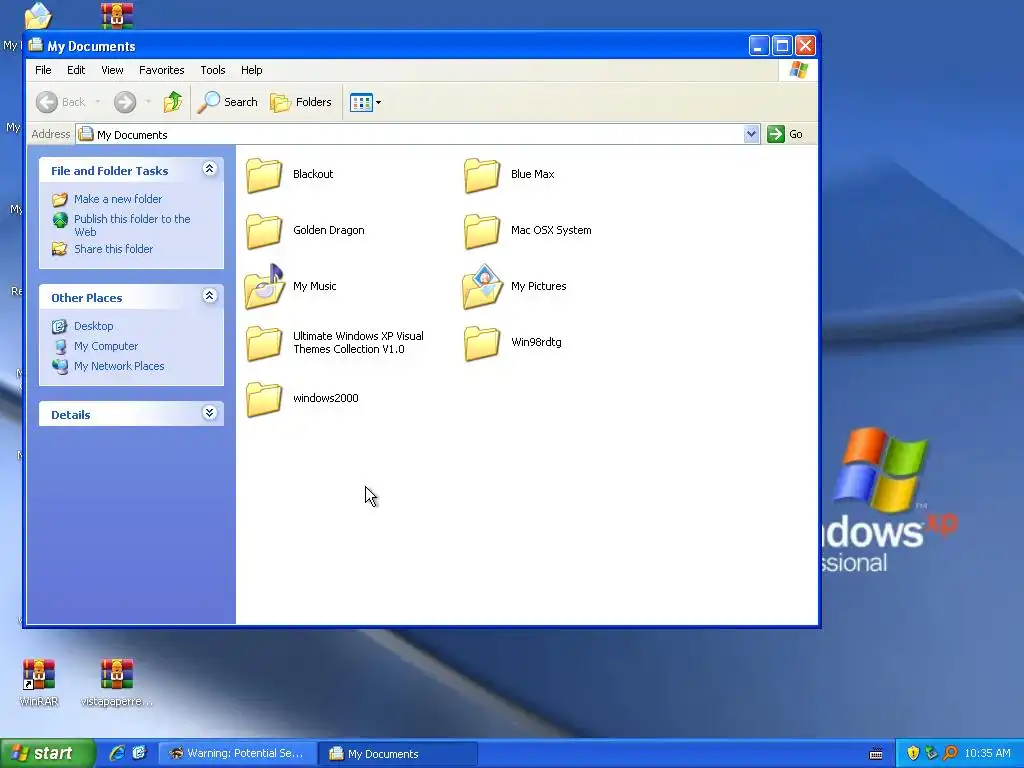Select the Golden Dragon folder icon
Screen dimensions: 1024x768
[264, 231]
